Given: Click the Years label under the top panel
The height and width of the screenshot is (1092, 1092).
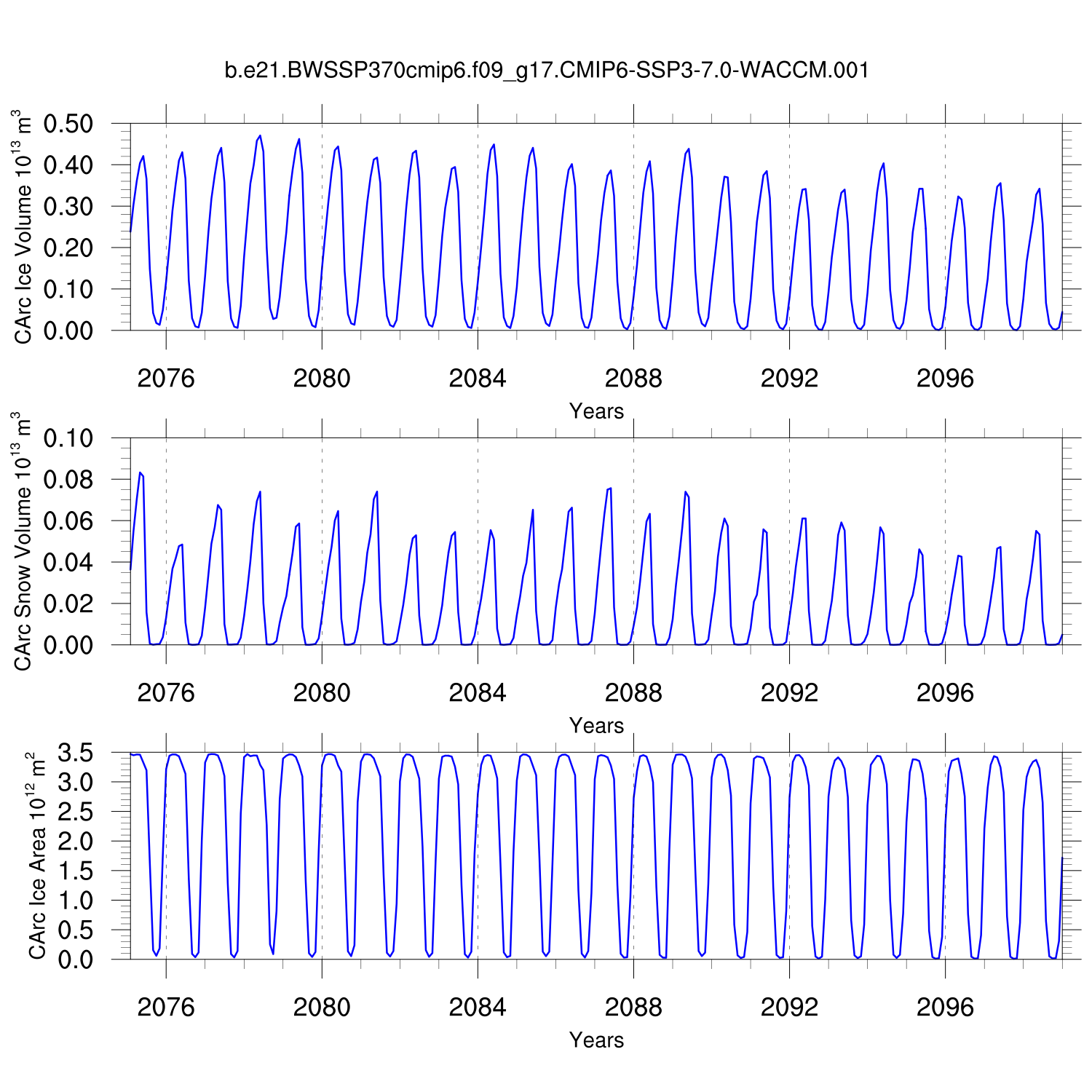Looking at the screenshot, I should point(596,411).
